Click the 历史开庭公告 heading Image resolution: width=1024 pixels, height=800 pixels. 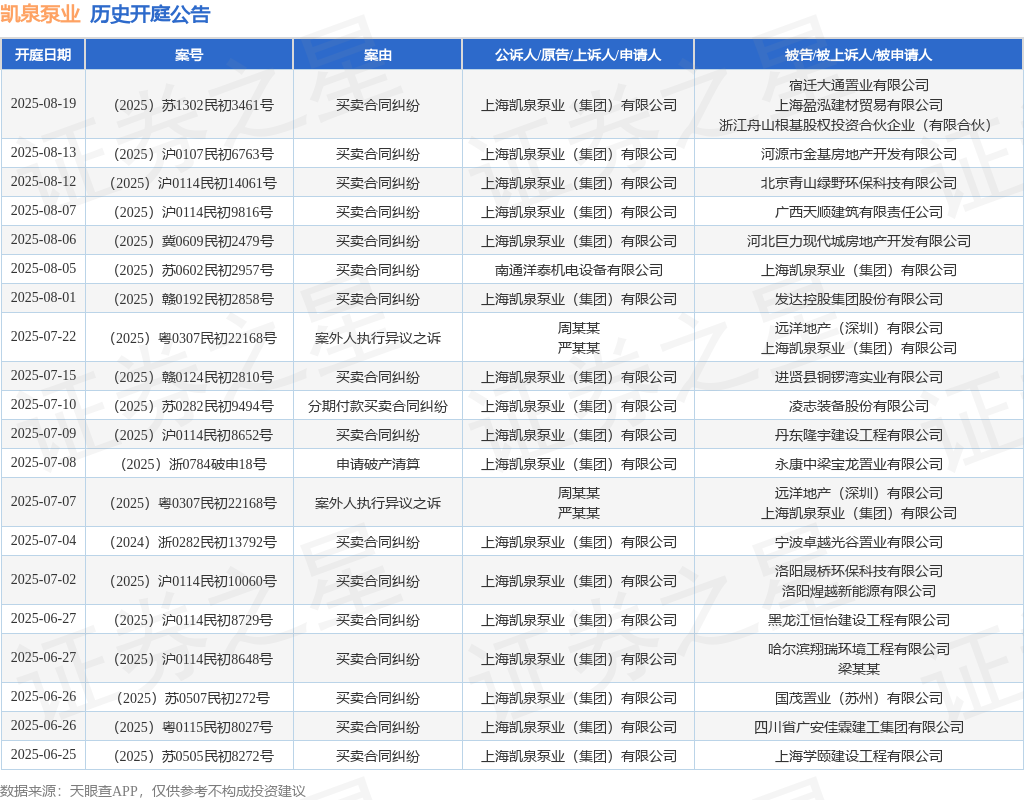(150, 14)
